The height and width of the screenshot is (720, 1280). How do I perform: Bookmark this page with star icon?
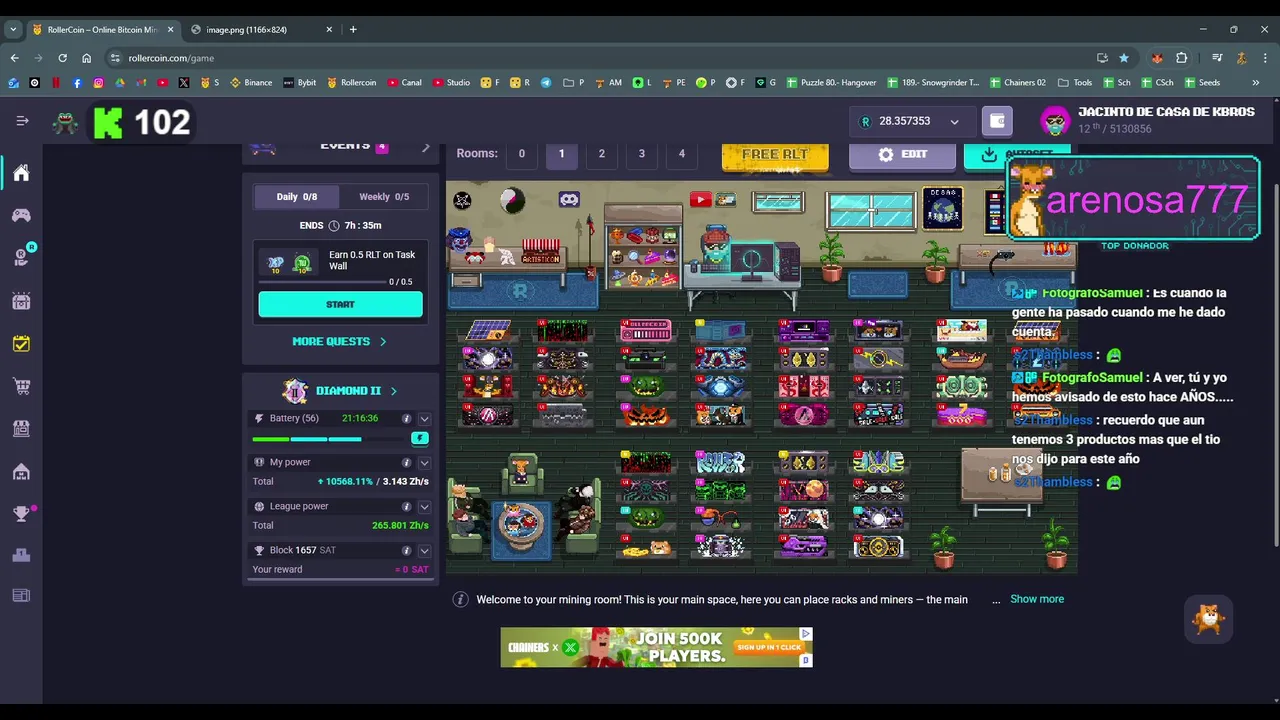(x=1124, y=58)
